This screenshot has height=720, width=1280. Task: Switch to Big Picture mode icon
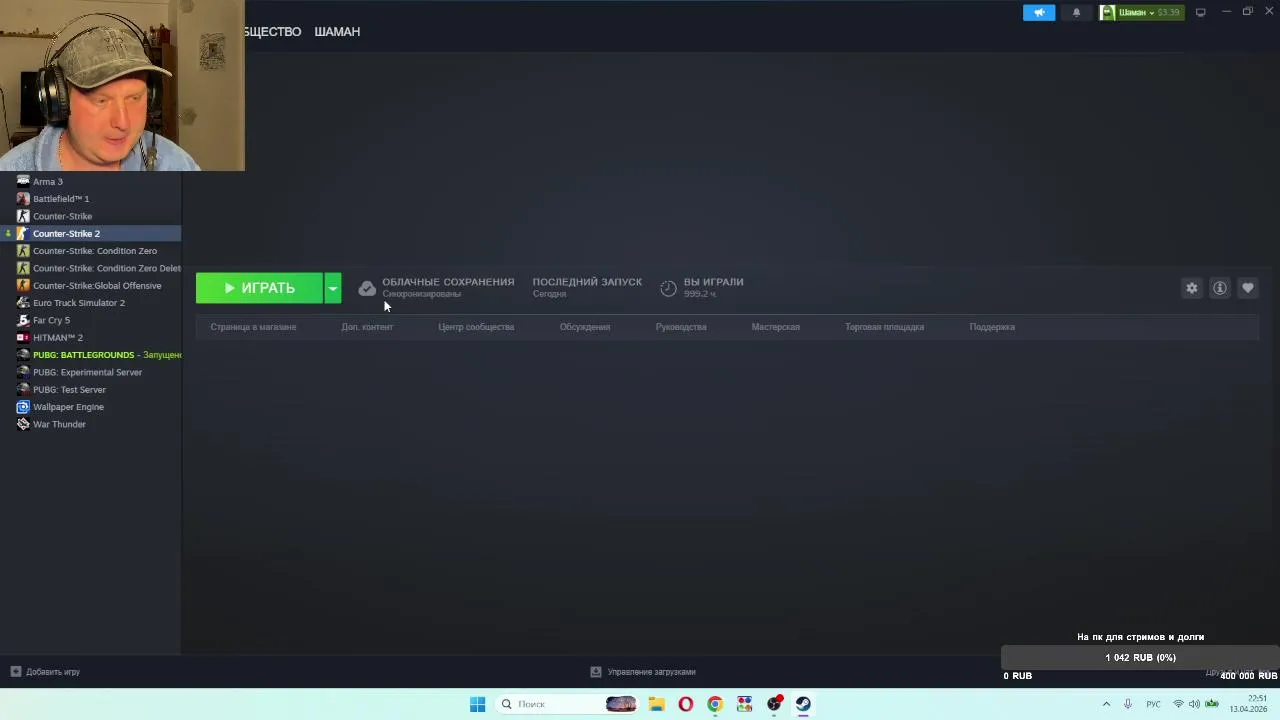1200,12
